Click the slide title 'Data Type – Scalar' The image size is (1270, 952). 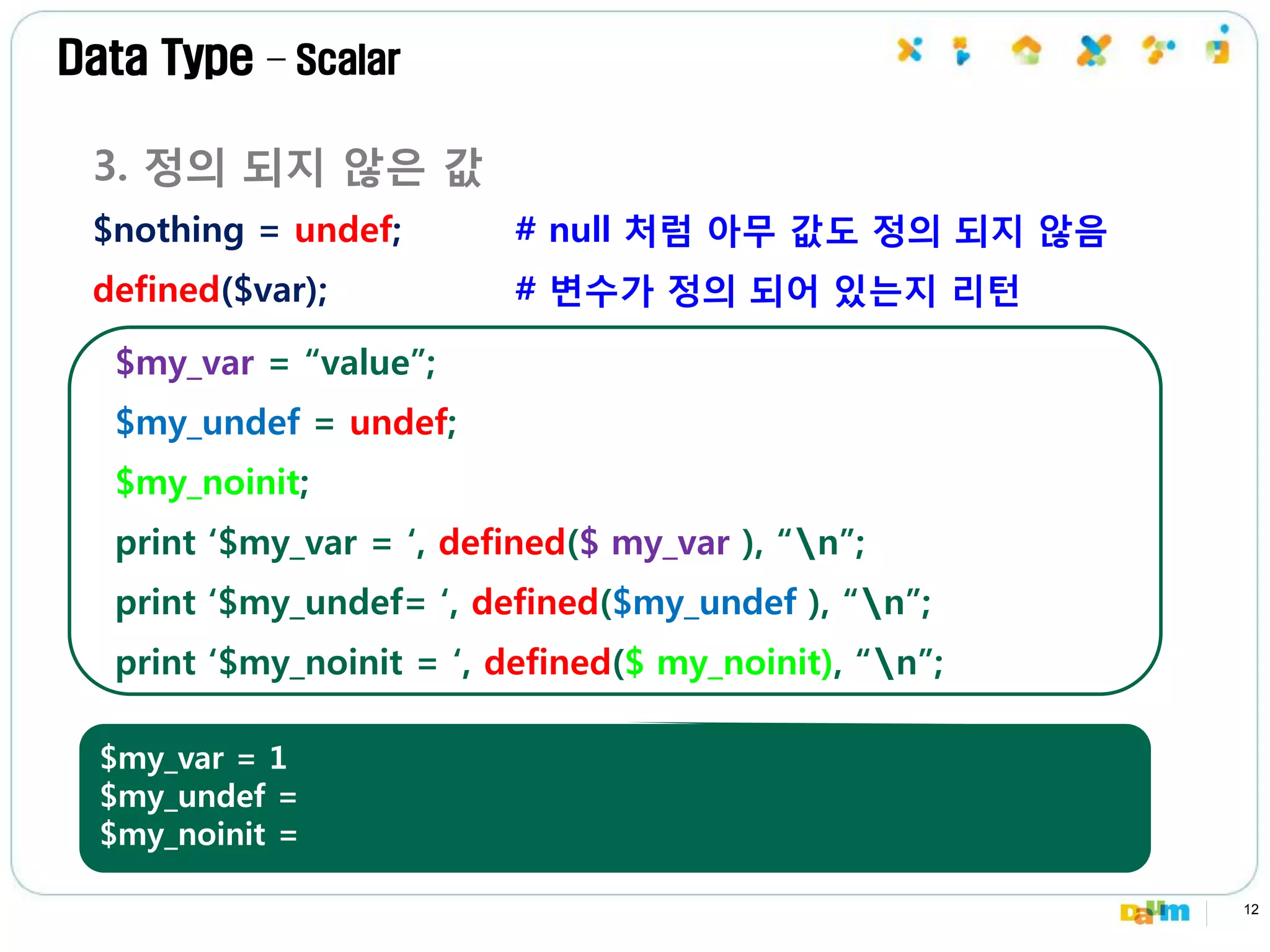[x=229, y=58]
